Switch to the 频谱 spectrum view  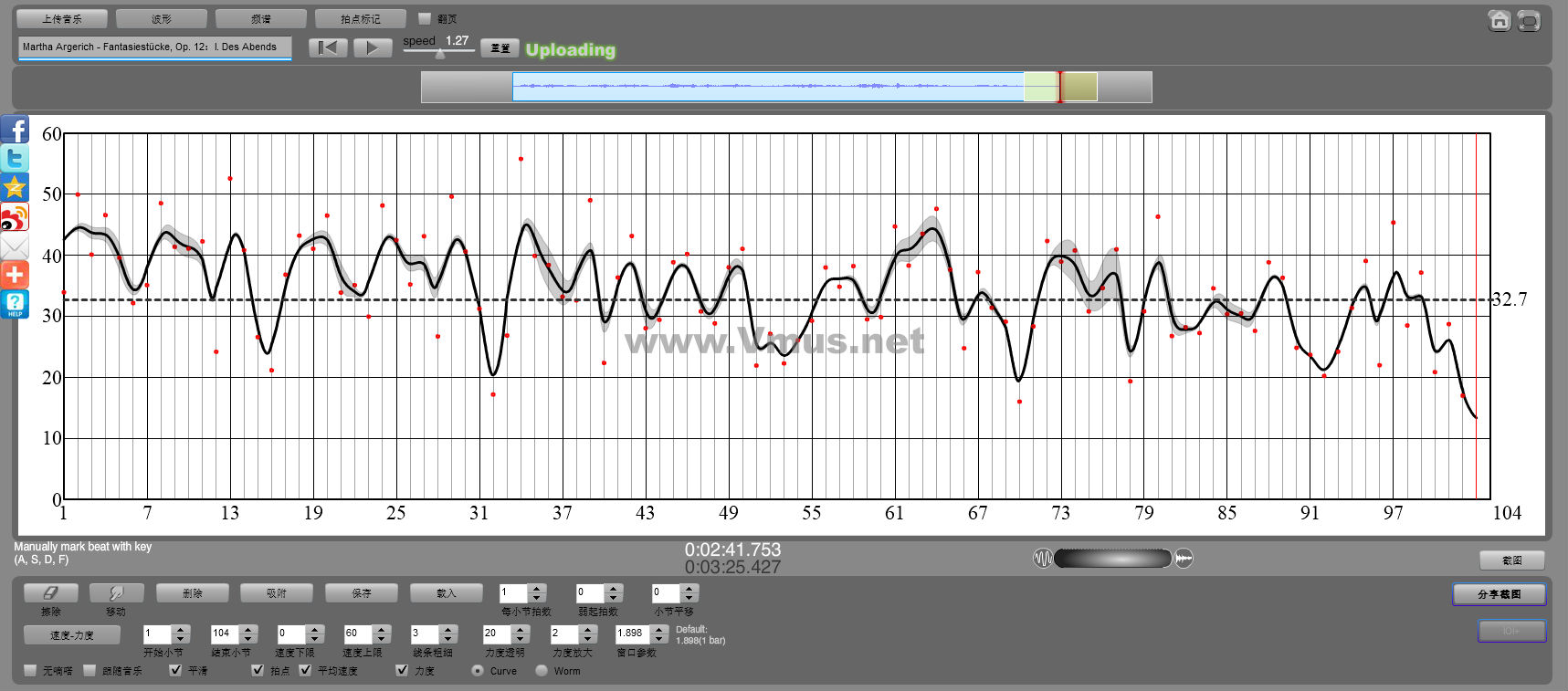(261, 18)
